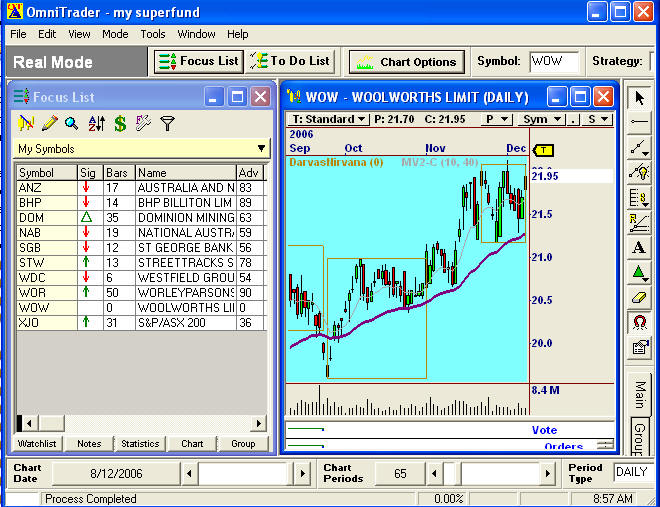Open the S dropdown in chart header

coord(597,119)
